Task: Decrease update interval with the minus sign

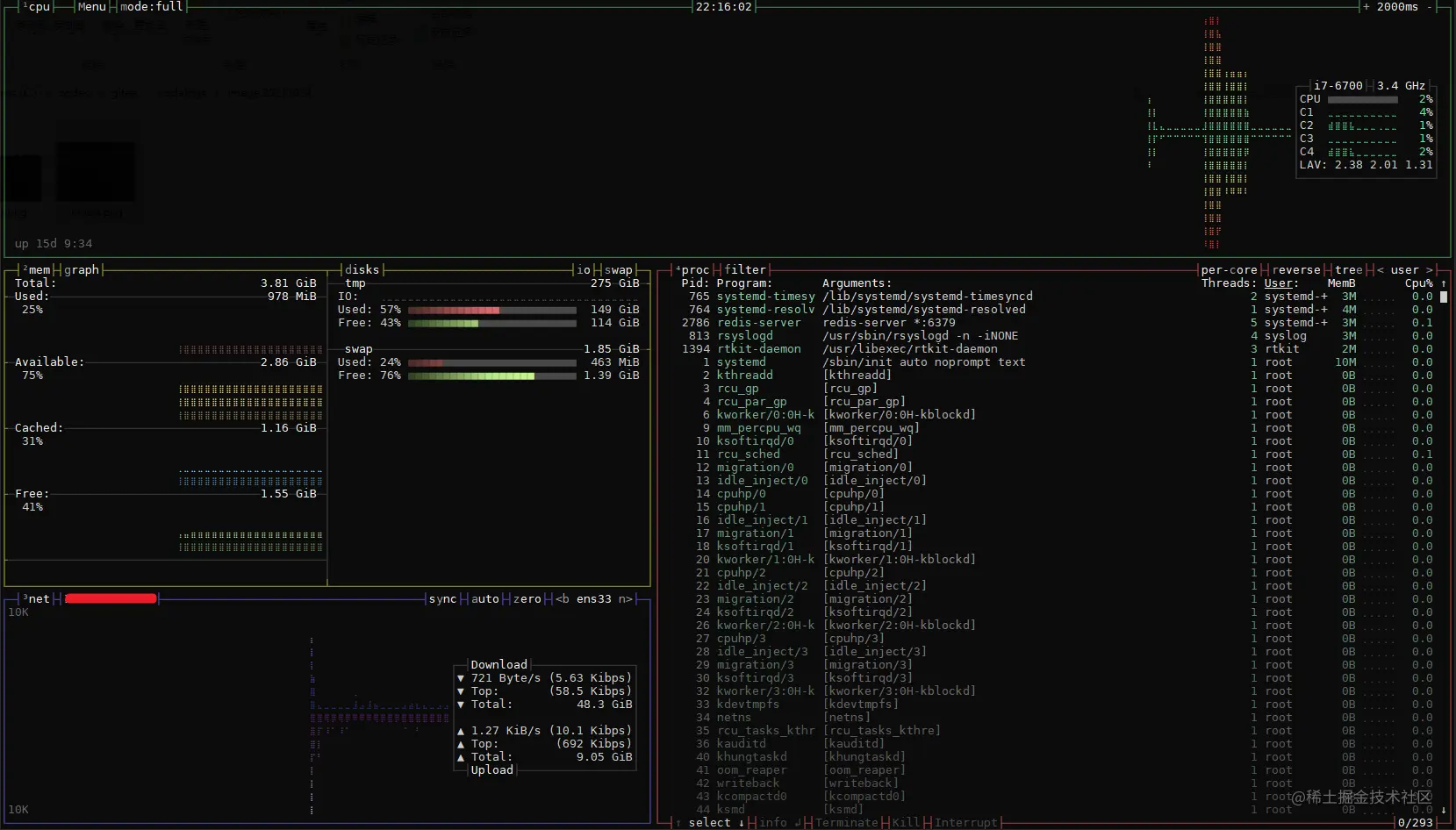Action: point(1430,6)
